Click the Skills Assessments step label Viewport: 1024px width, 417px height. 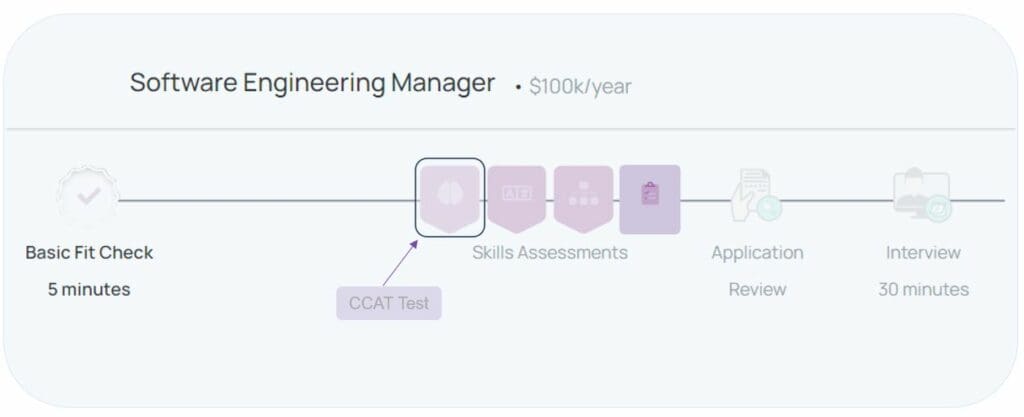(550, 253)
